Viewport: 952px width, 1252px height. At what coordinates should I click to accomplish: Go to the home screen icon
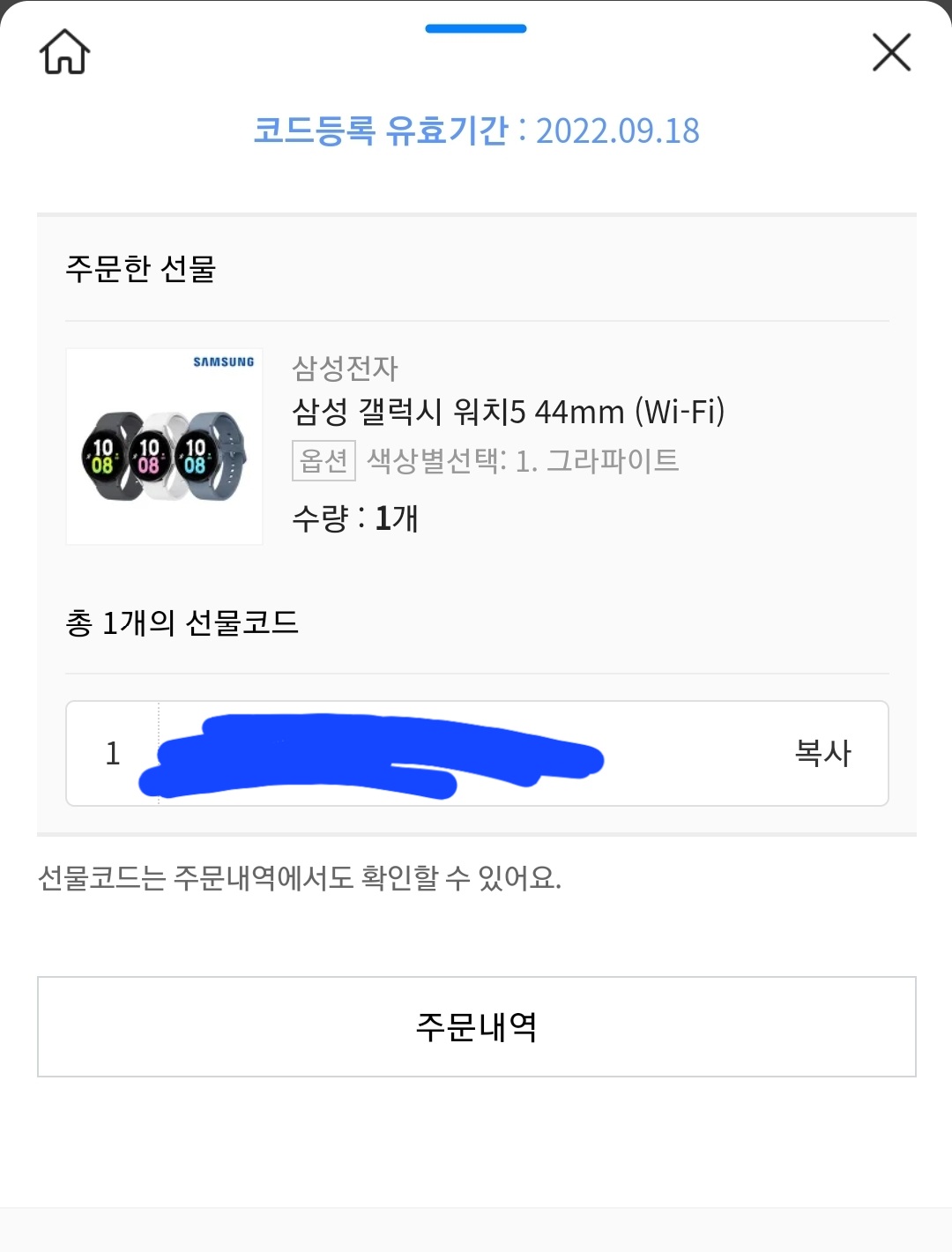64,52
